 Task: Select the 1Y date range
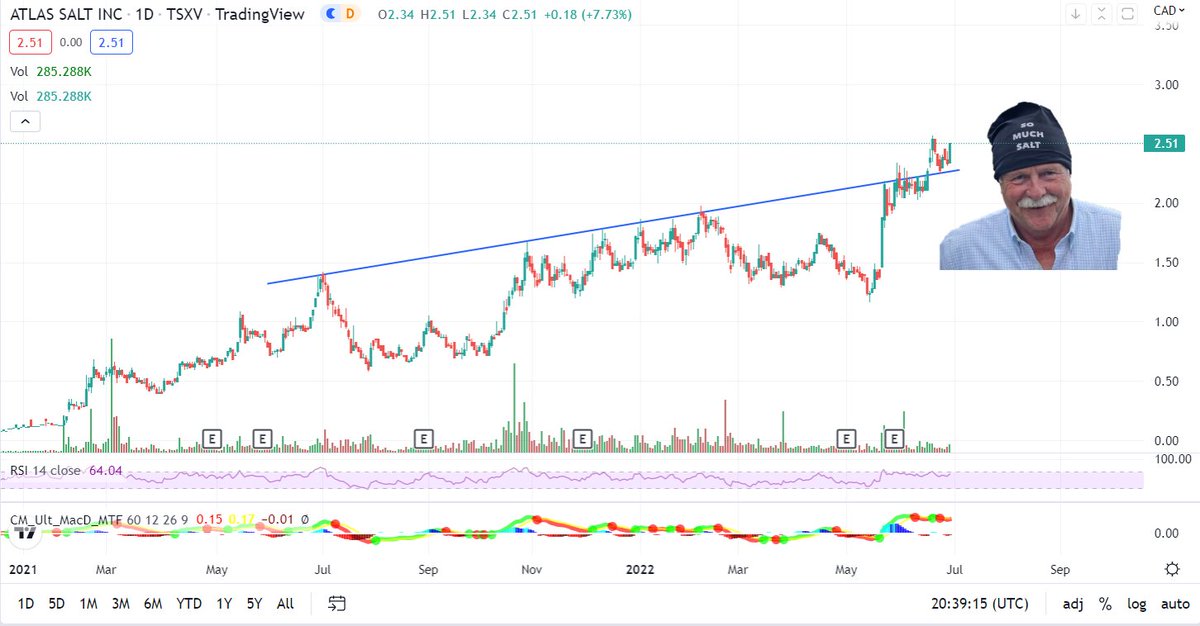[x=224, y=604]
